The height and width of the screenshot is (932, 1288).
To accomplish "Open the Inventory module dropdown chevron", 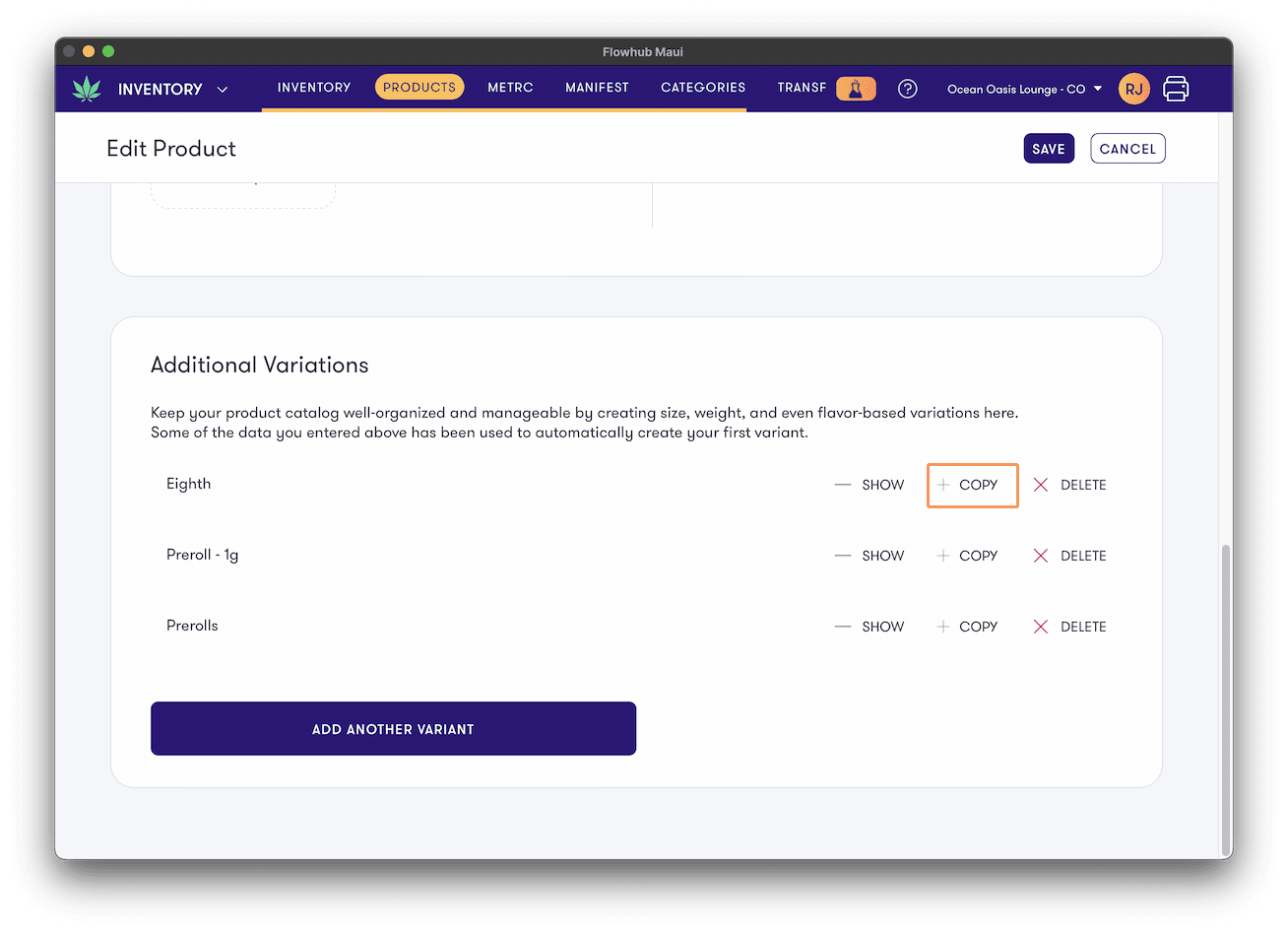I will pyautogui.click(x=223, y=90).
